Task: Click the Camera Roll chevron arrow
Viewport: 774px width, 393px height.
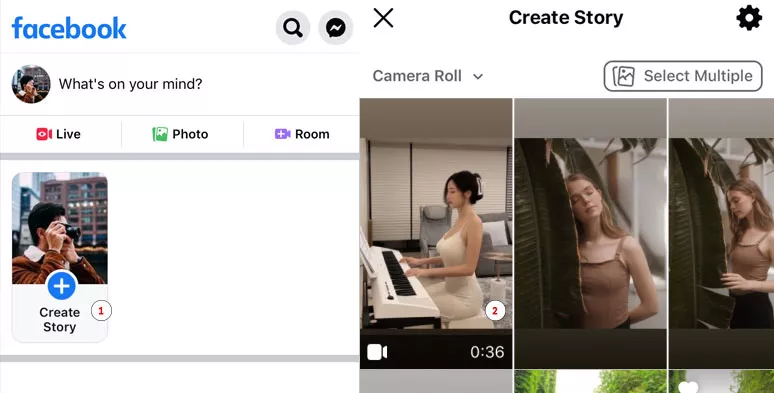Action: point(478,77)
